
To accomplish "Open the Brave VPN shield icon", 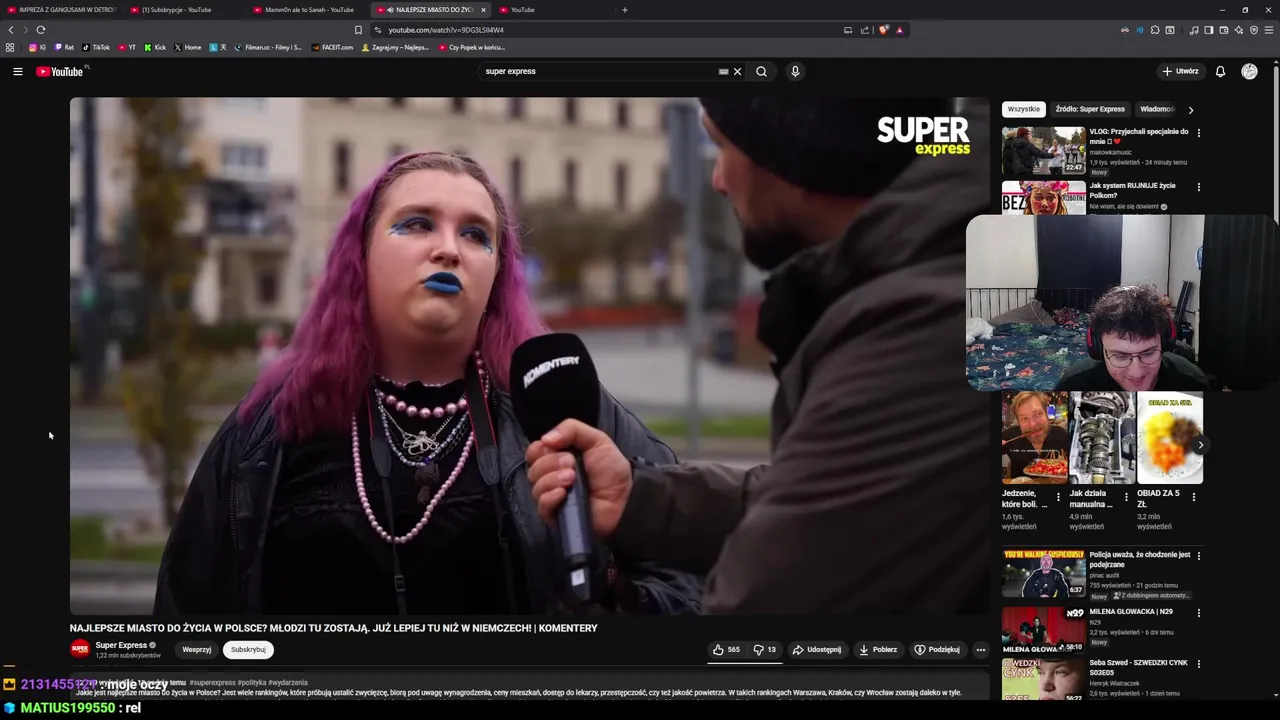I will 1253,30.
